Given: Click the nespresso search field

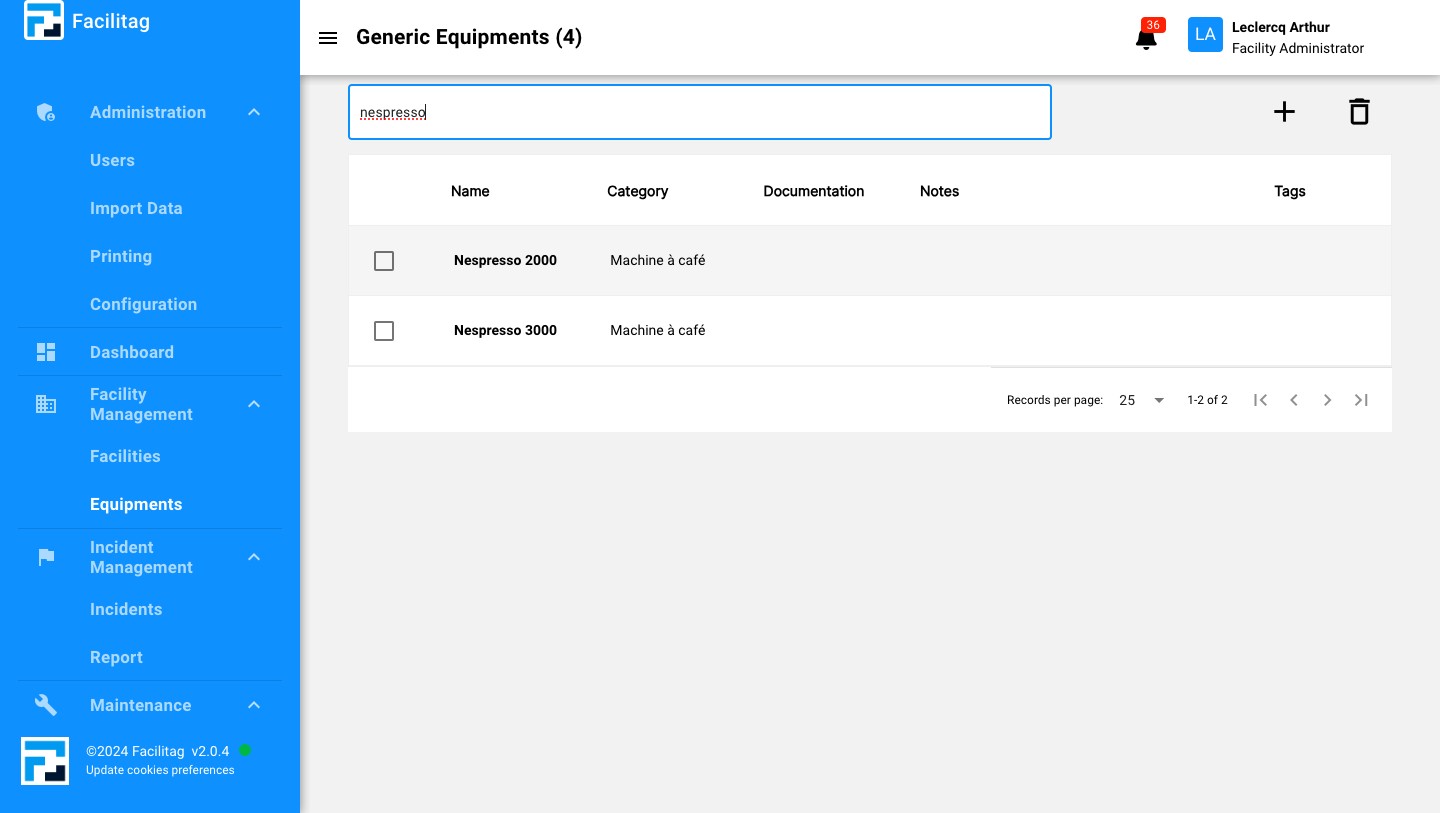Looking at the screenshot, I should coord(700,112).
